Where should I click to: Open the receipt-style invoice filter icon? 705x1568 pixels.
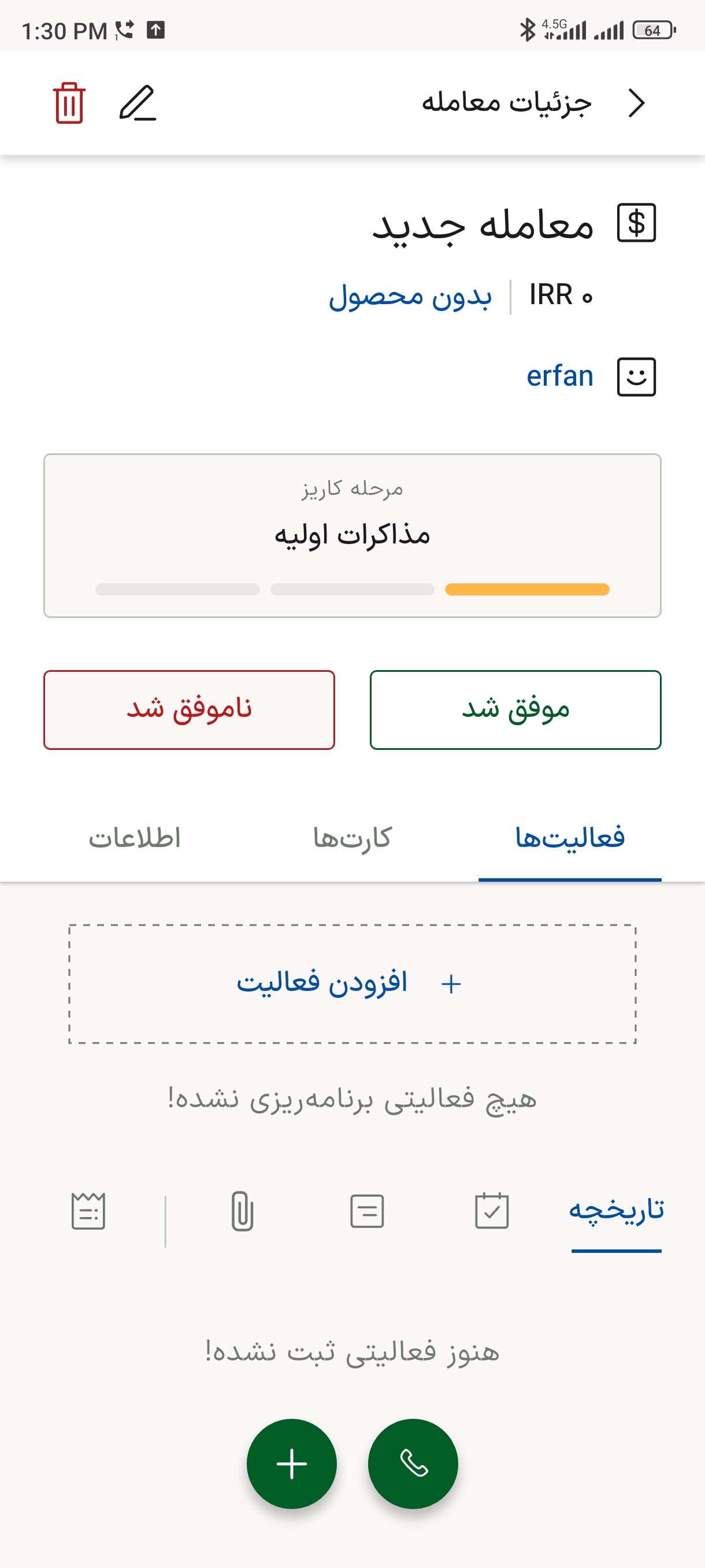coord(88,1211)
